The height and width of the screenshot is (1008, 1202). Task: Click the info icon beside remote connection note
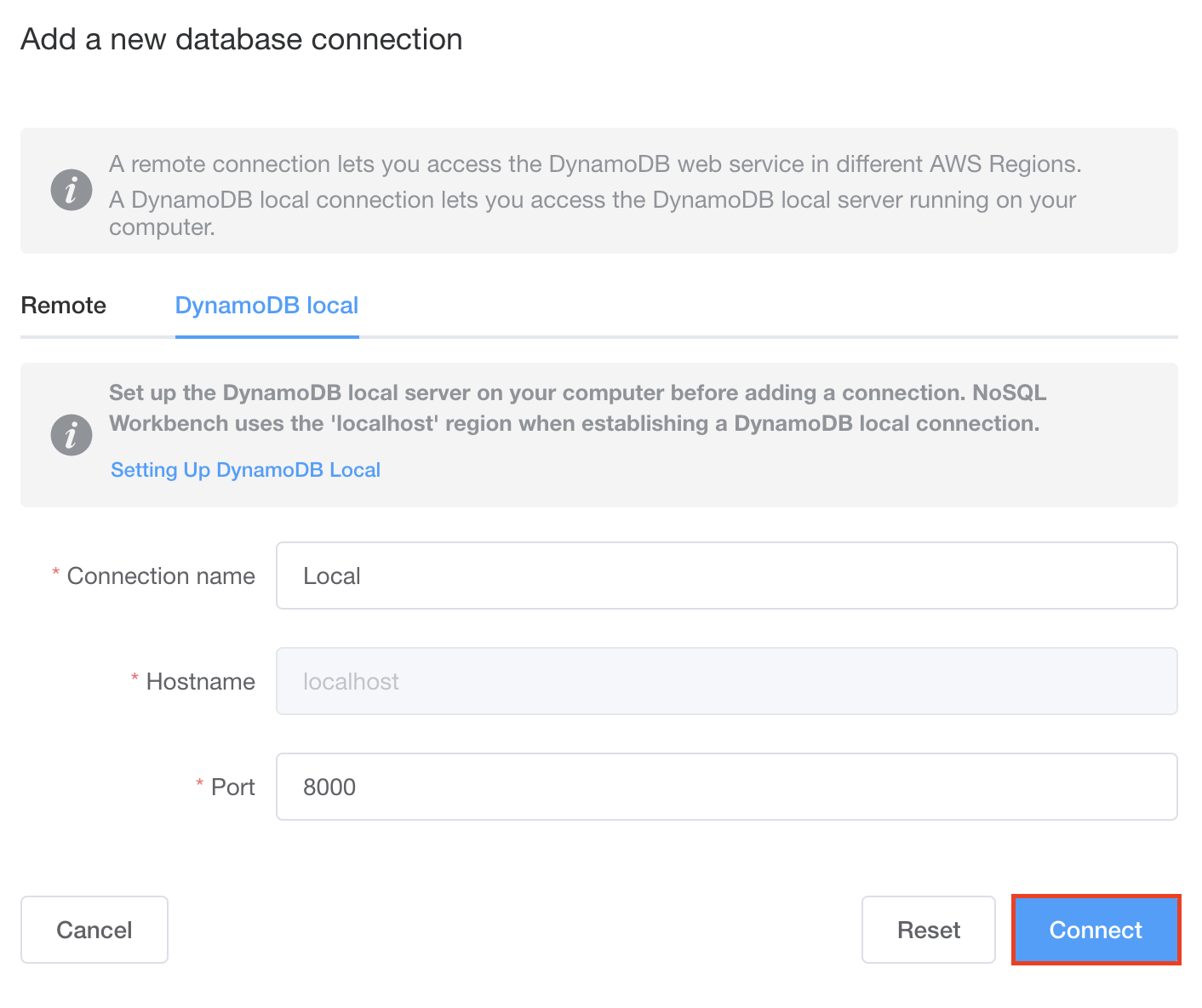tap(72, 189)
